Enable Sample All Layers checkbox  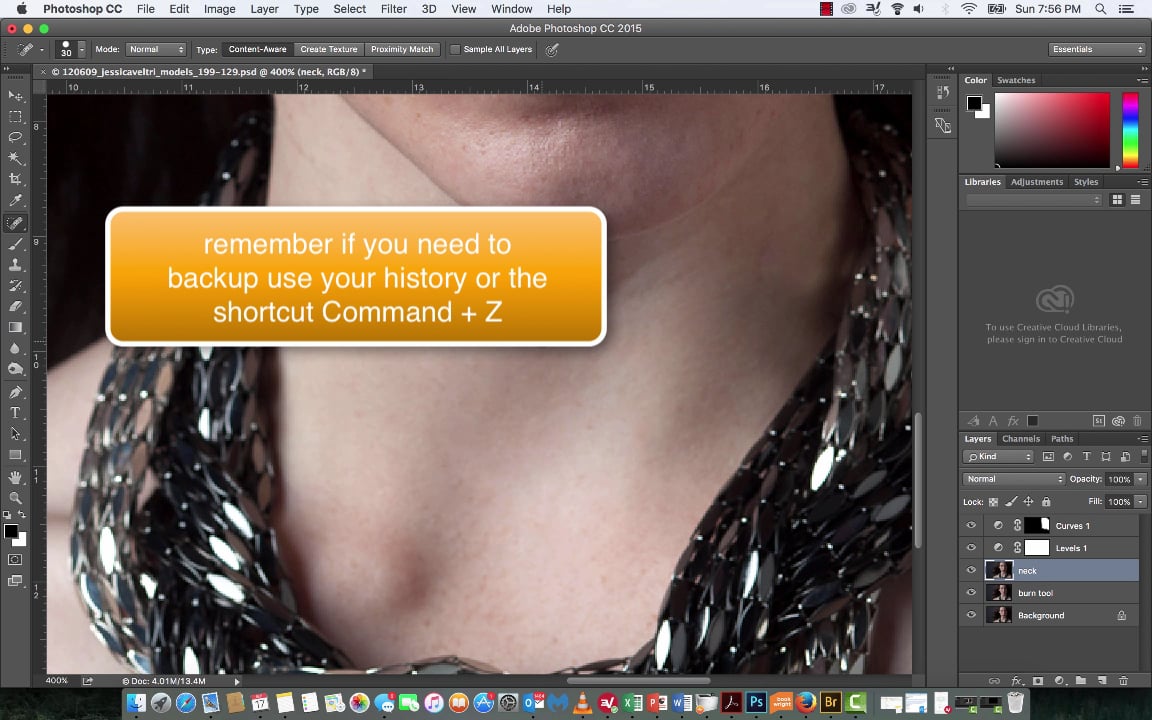pyautogui.click(x=455, y=49)
